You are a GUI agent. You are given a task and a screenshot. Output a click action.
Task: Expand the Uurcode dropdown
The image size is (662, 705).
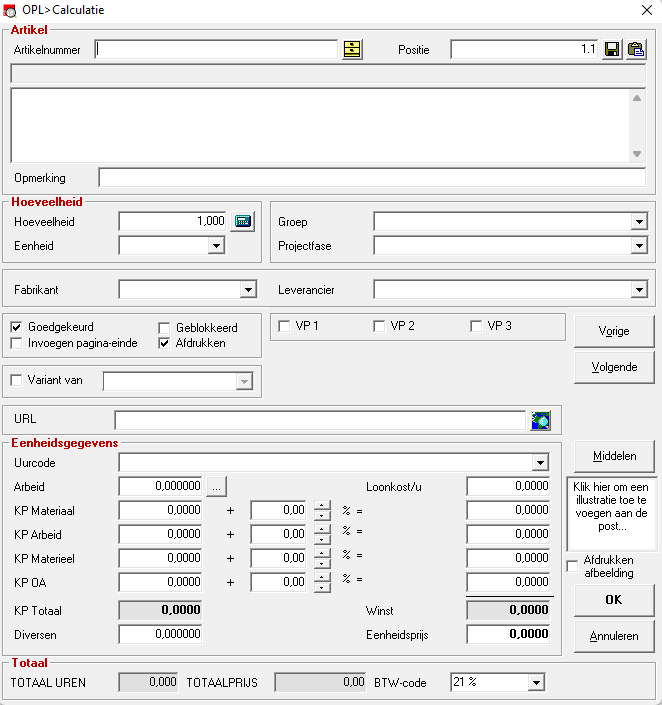point(540,463)
